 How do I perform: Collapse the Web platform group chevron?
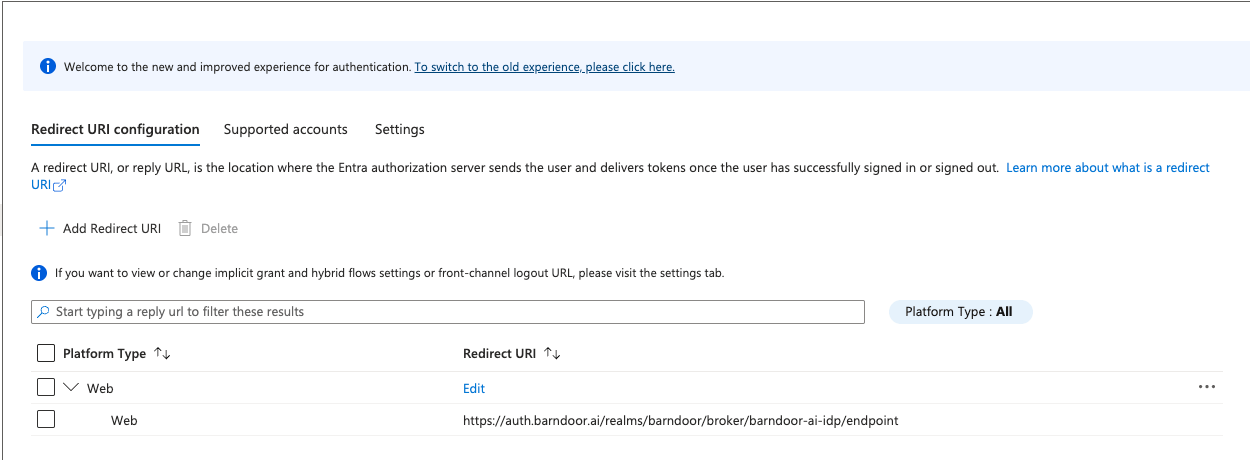click(x=71, y=387)
